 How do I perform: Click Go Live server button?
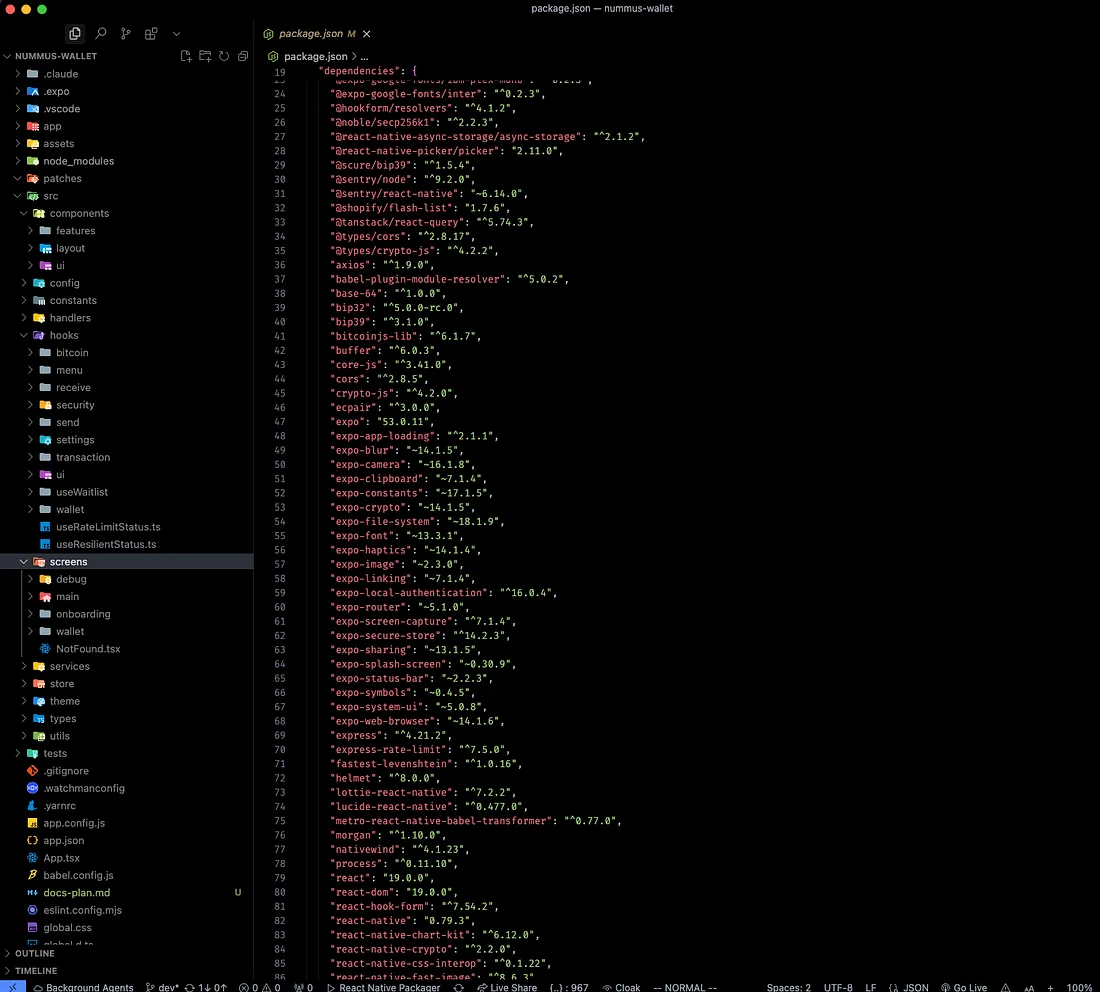click(x=964, y=987)
